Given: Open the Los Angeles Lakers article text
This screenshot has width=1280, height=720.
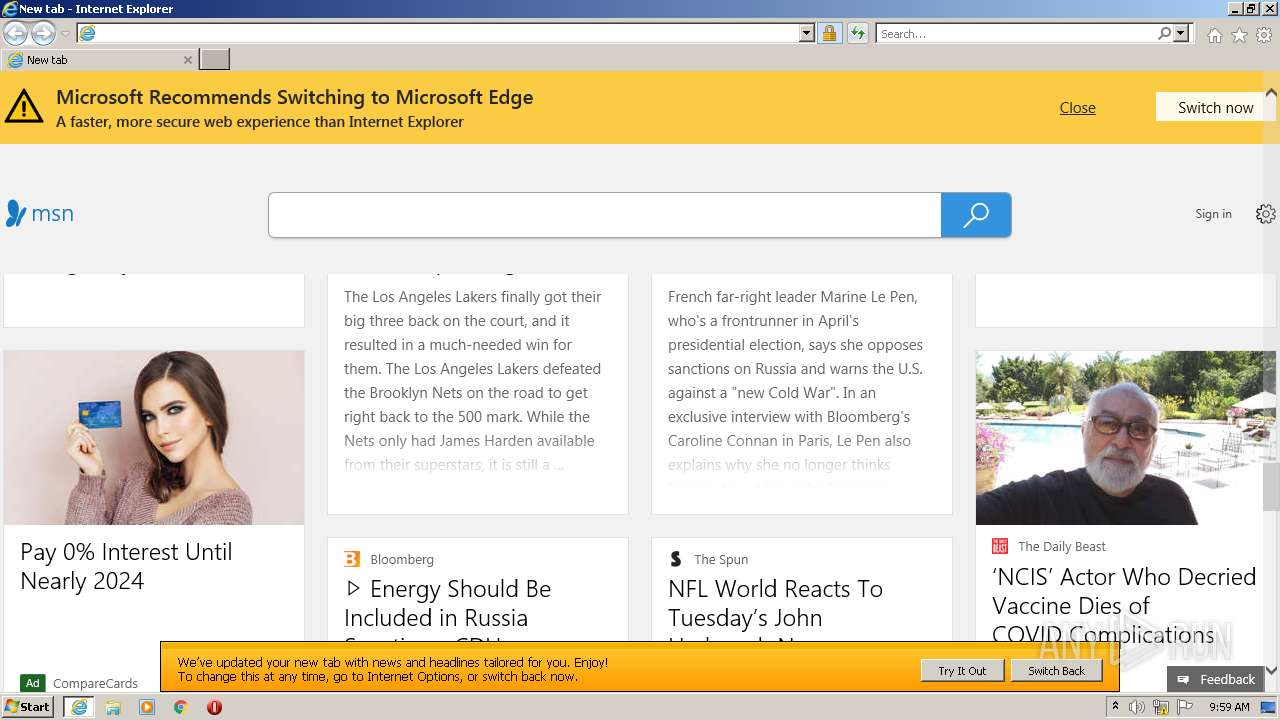Looking at the screenshot, I should tap(474, 381).
